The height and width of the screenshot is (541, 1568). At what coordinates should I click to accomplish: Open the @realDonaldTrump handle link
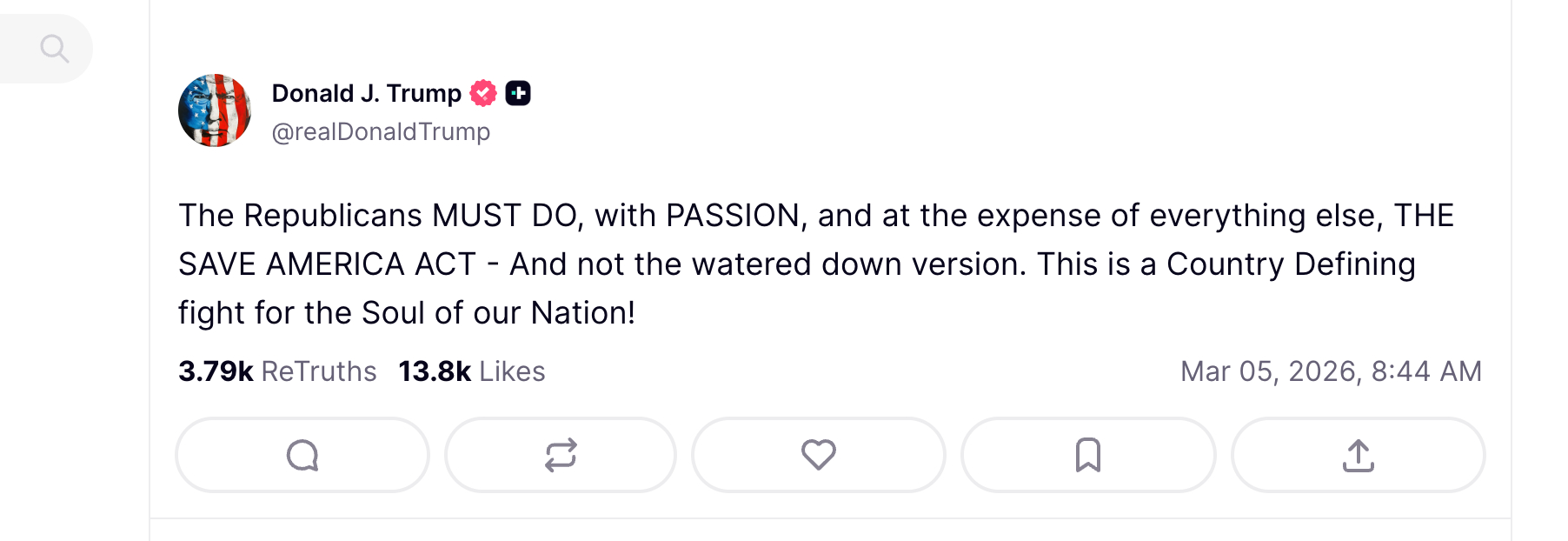pos(381,131)
